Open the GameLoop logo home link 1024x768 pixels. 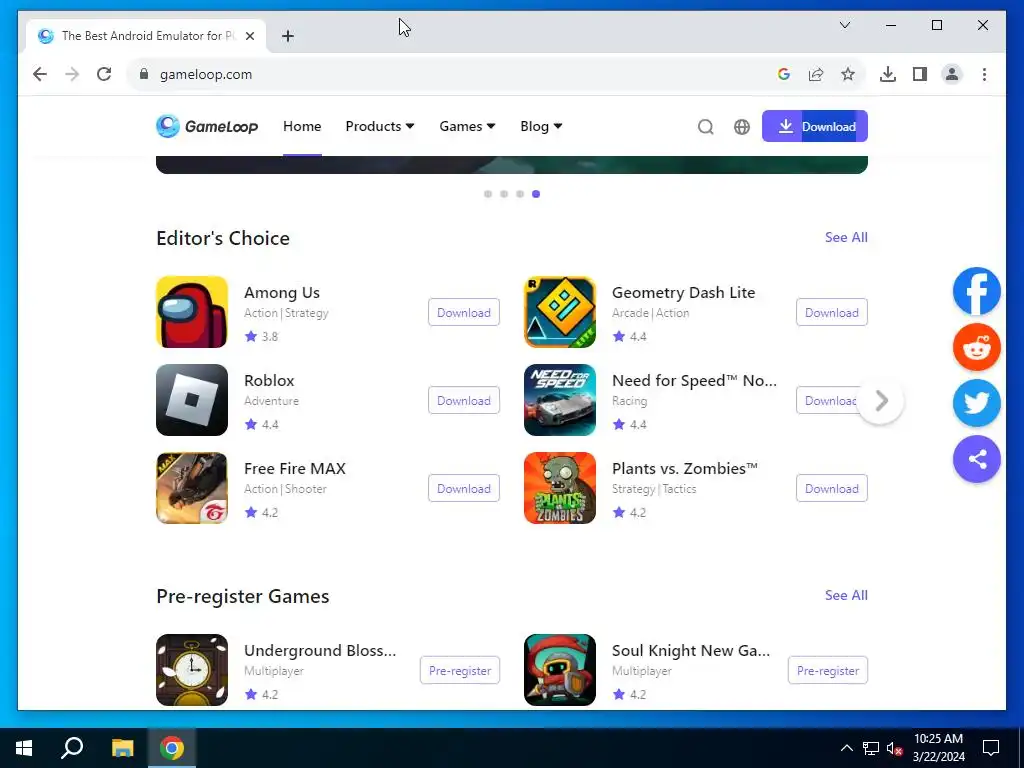[x=207, y=126]
